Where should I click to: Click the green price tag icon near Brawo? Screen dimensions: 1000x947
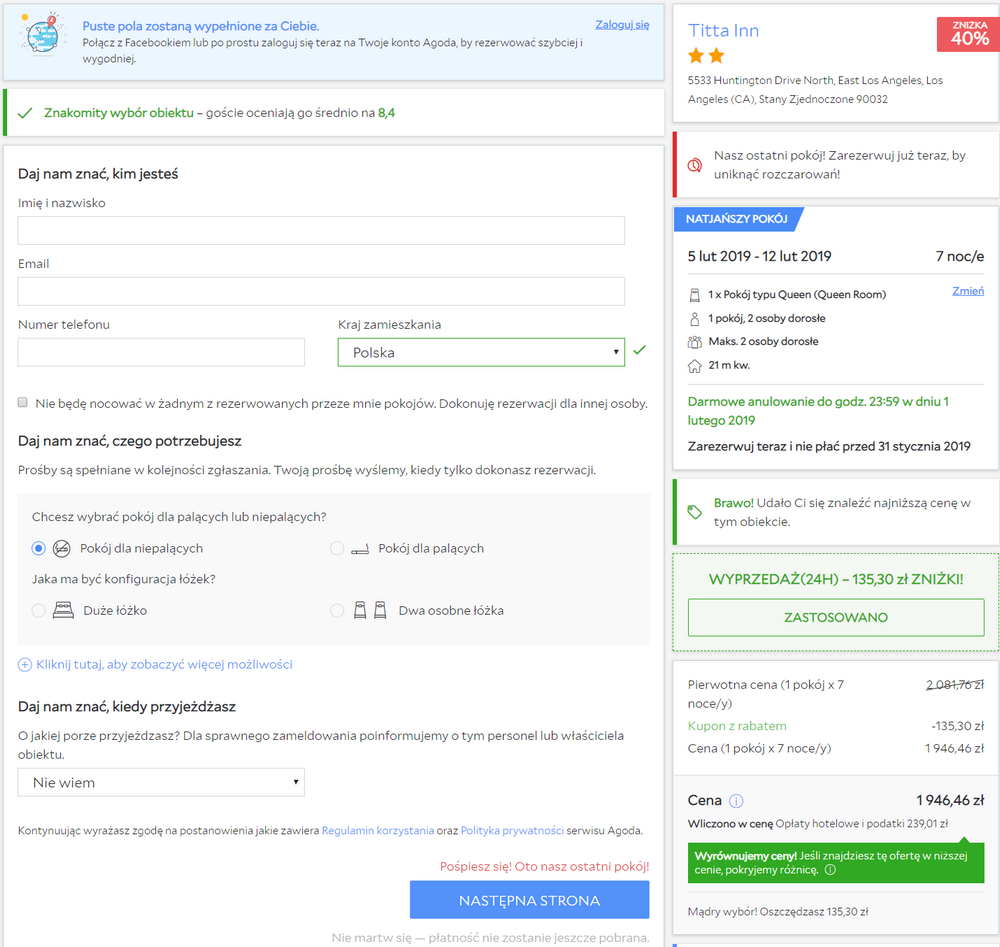(695, 511)
